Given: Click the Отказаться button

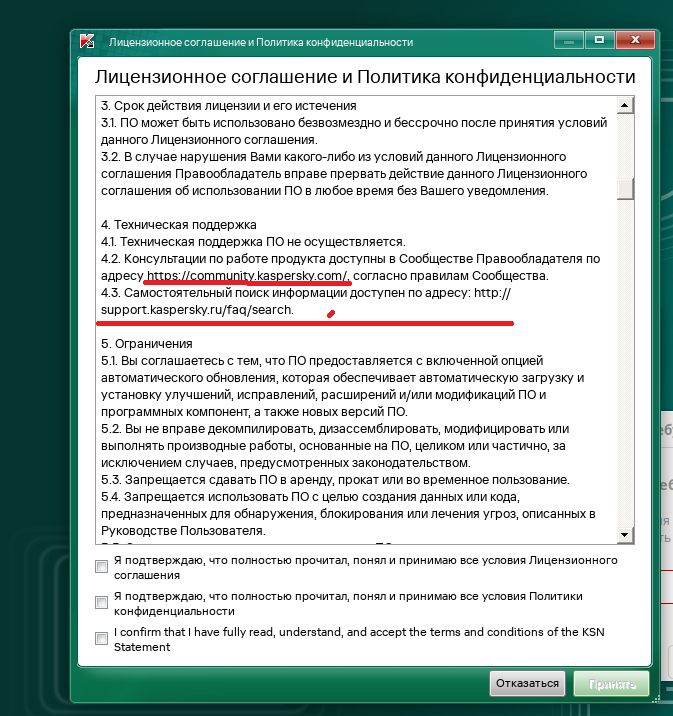Looking at the screenshot, I should [x=527, y=684].
